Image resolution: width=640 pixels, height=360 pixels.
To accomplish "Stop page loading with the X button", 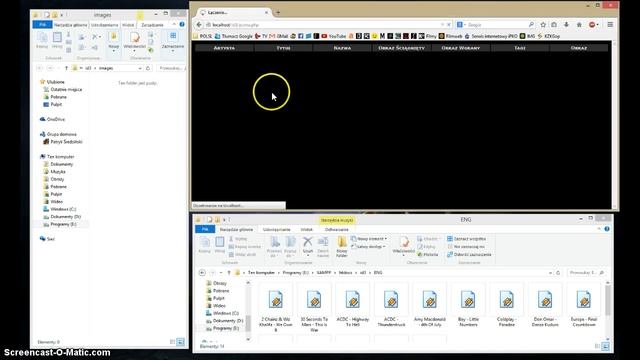I will tap(449, 24).
